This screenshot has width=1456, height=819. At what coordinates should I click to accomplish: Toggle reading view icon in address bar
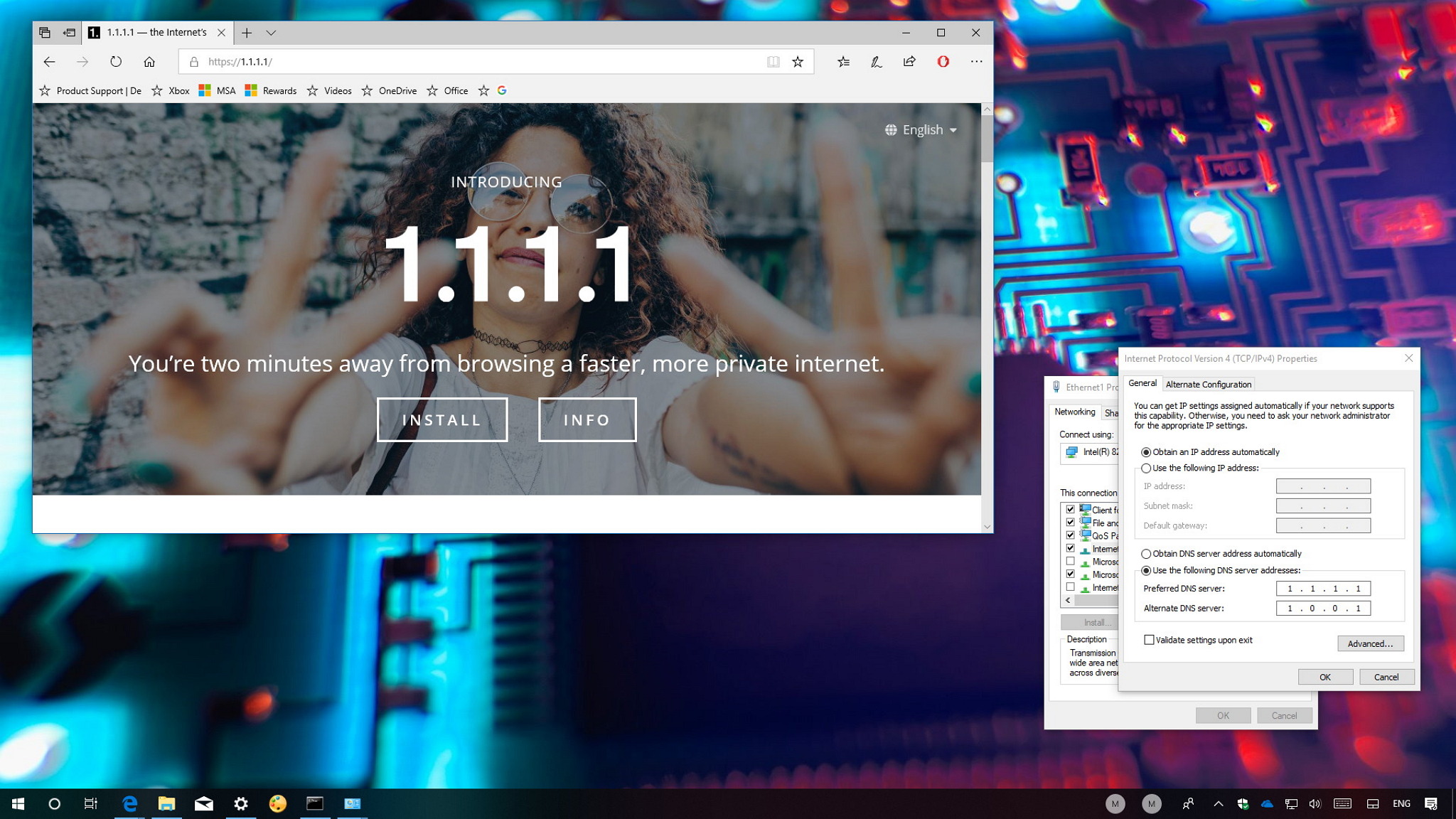pyautogui.click(x=773, y=62)
